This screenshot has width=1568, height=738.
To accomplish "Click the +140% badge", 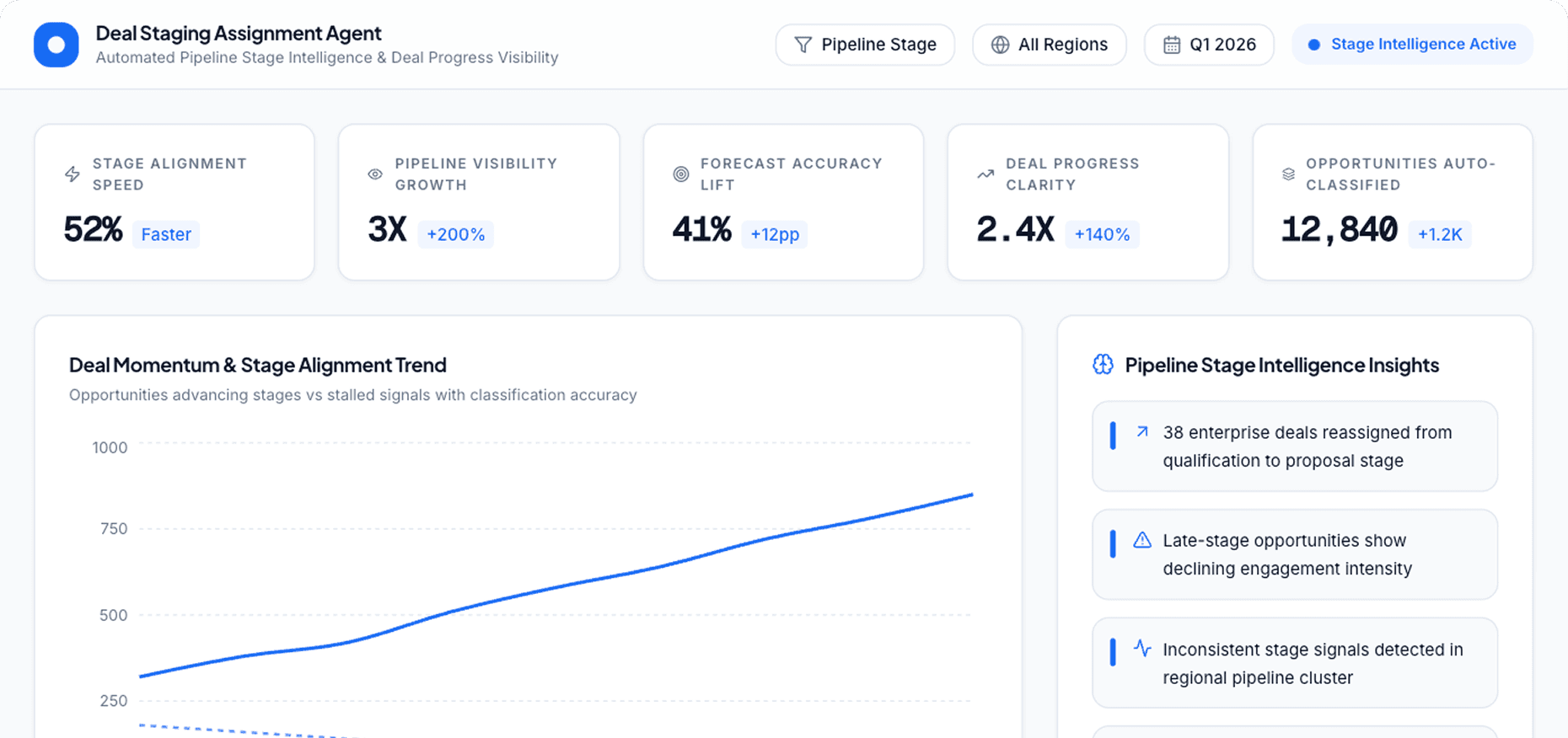I will pyautogui.click(x=1102, y=234).
